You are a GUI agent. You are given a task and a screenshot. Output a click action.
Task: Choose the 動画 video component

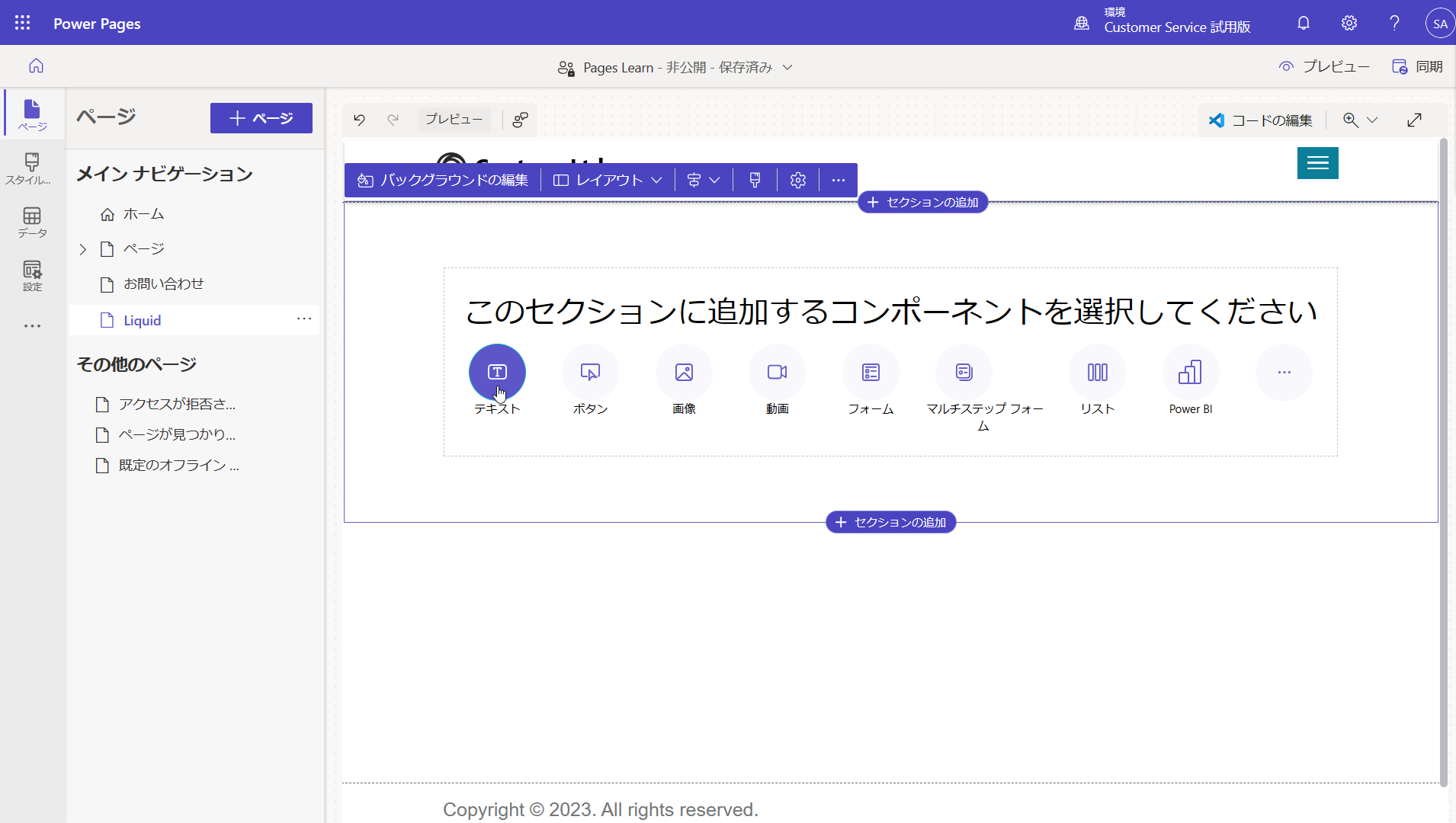(777, 372)
